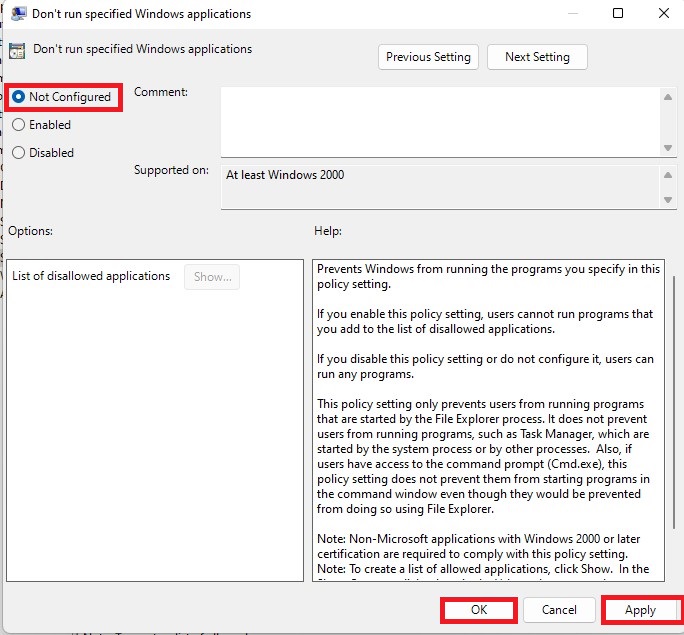Apply the policy setting
The height and width of the screenshot is (635, 684).
[640, 610]
